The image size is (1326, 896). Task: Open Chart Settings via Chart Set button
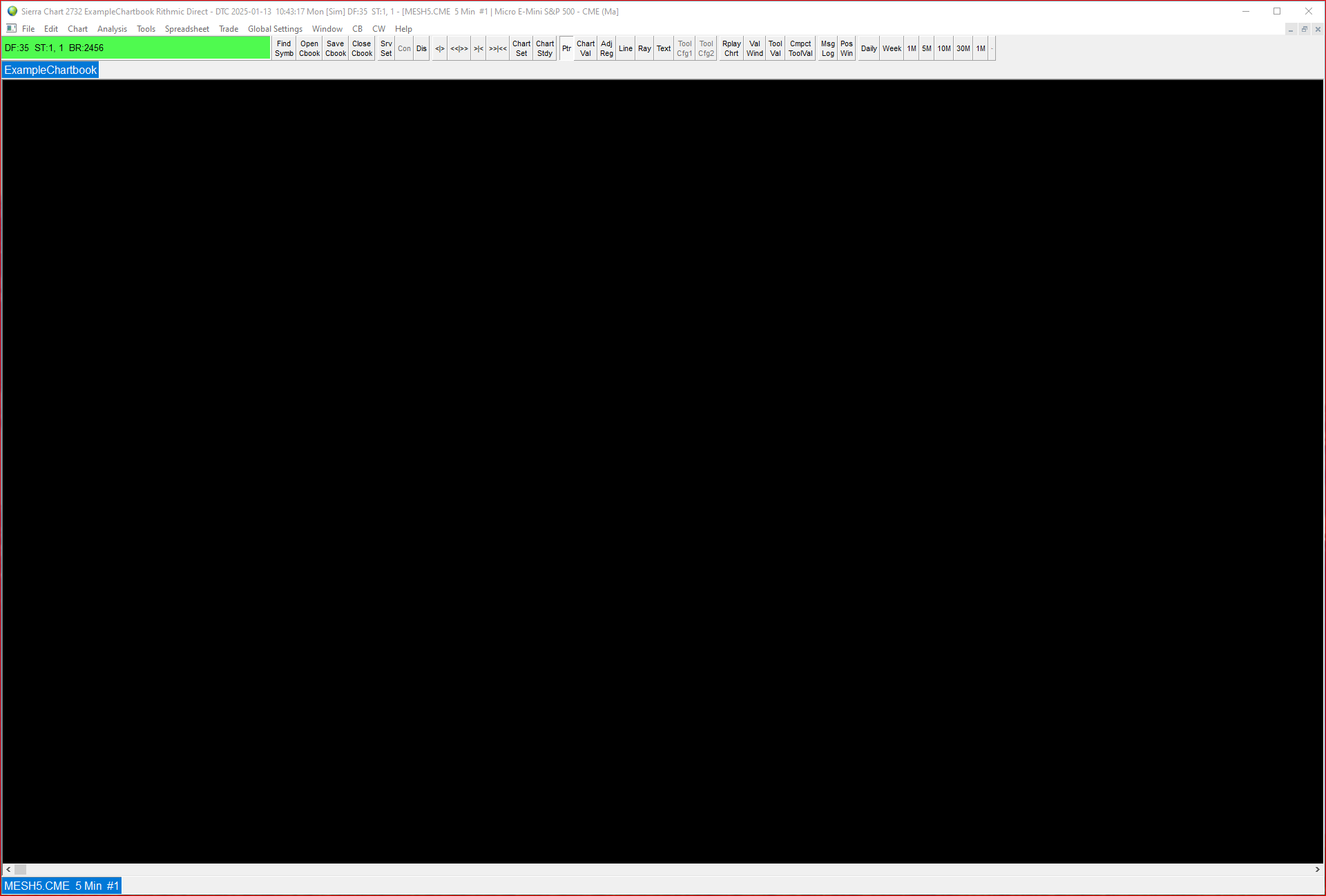[521, 48]
